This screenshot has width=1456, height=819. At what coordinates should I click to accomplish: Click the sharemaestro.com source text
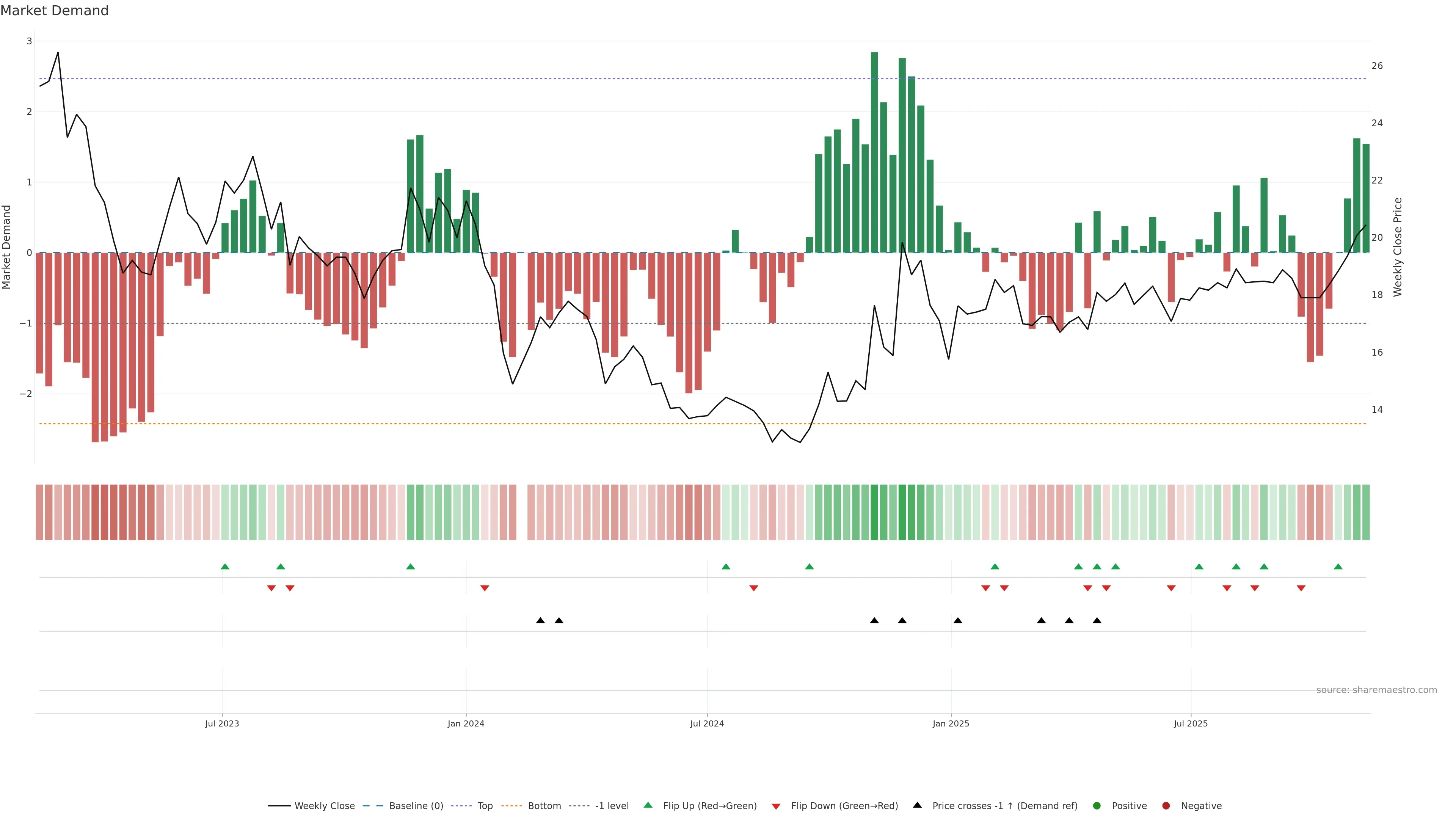pos(1376,690)
